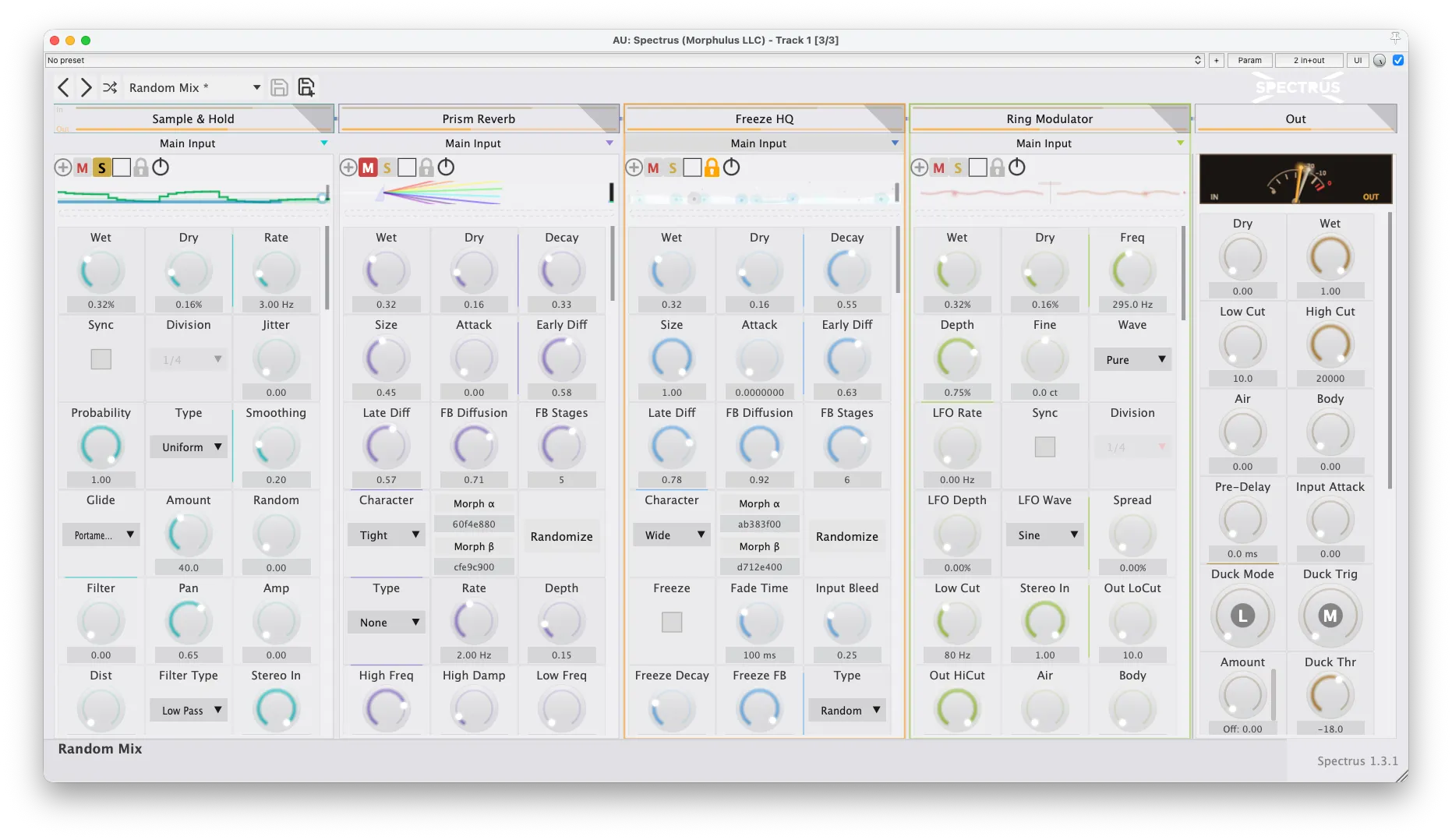
Task: Open Low Pass Filter Type dropdown
Action: [x=189, y=710]
